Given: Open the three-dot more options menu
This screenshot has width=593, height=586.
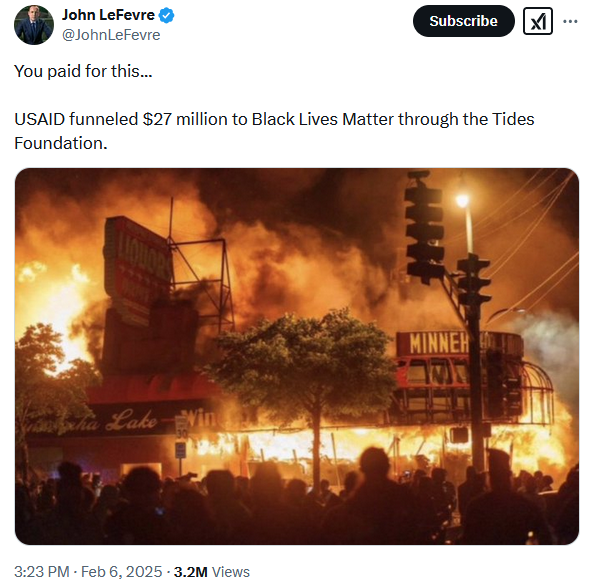Looking at the screenshot, I should (x=570, y=21).
